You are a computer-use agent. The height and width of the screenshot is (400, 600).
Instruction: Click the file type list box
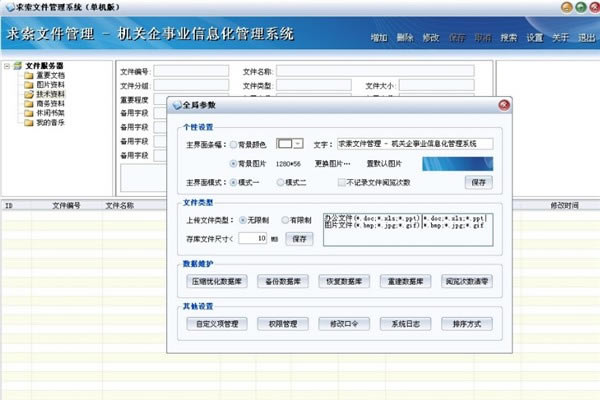click(x=408, y=230)
